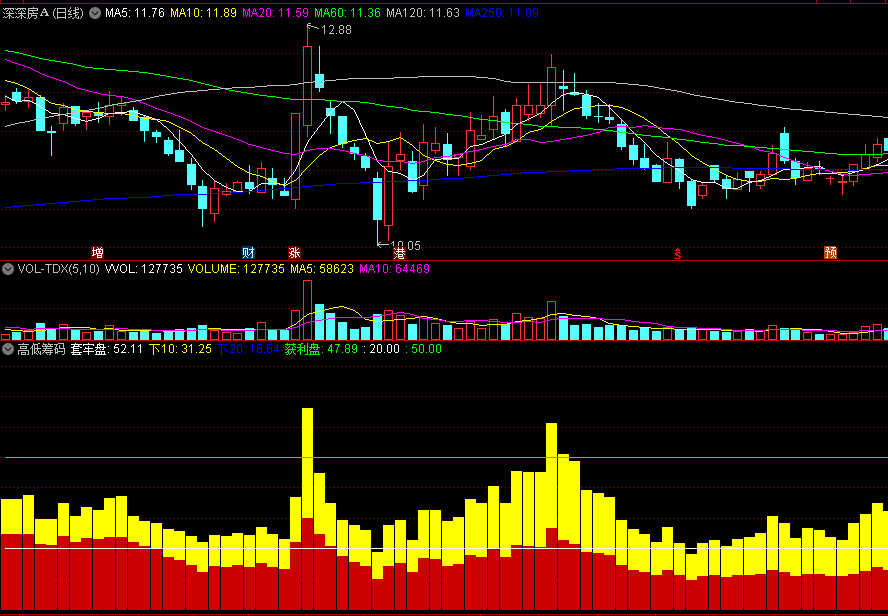Select the tallest yellow chip bar
888x616 pixels.
[x=308, y=463]
